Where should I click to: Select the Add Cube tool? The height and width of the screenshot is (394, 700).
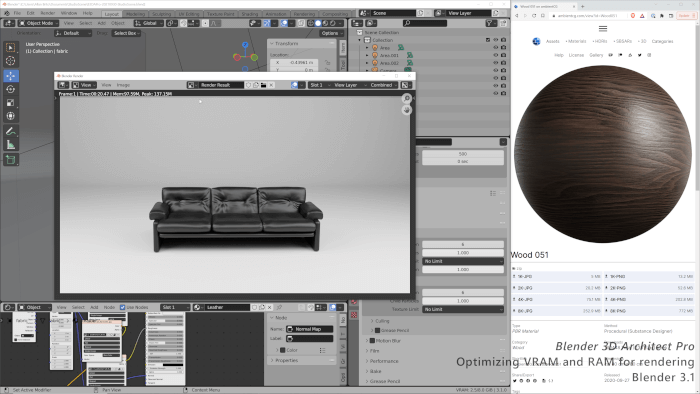[11, 160]
